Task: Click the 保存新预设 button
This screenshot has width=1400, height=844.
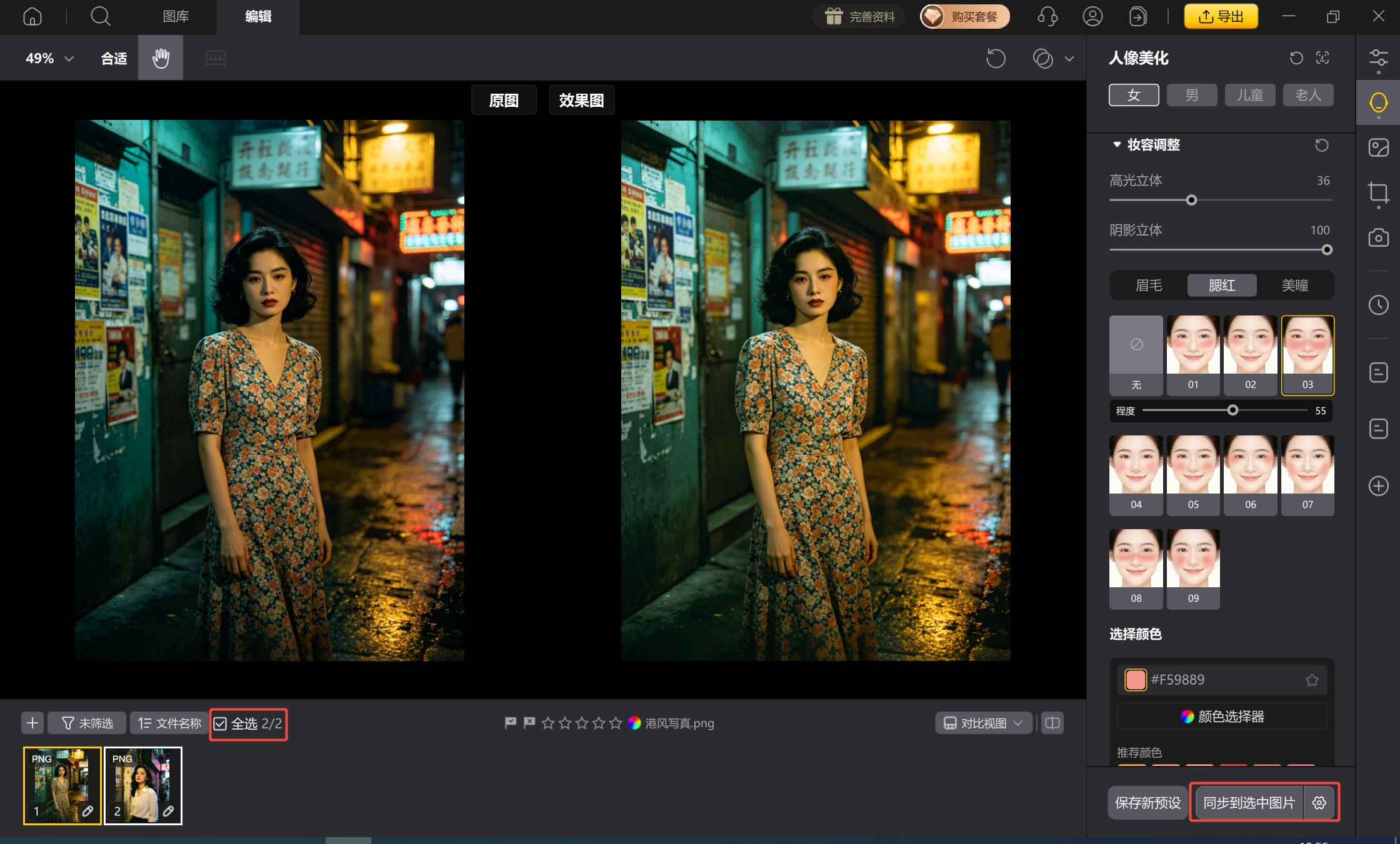Action: pos(1147,803)
